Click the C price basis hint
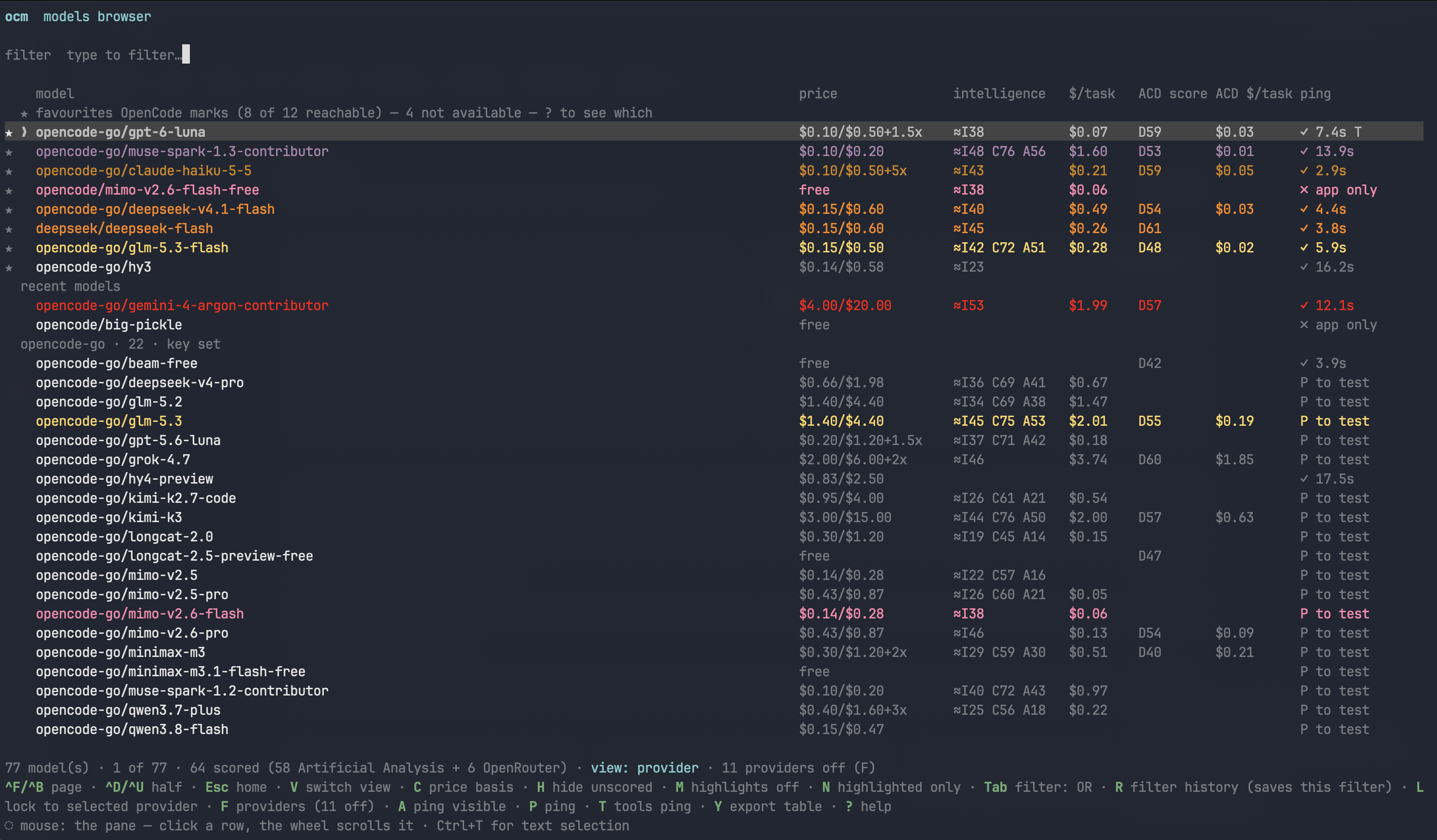This screenshot has width=1437, height=840. point(464,787)
